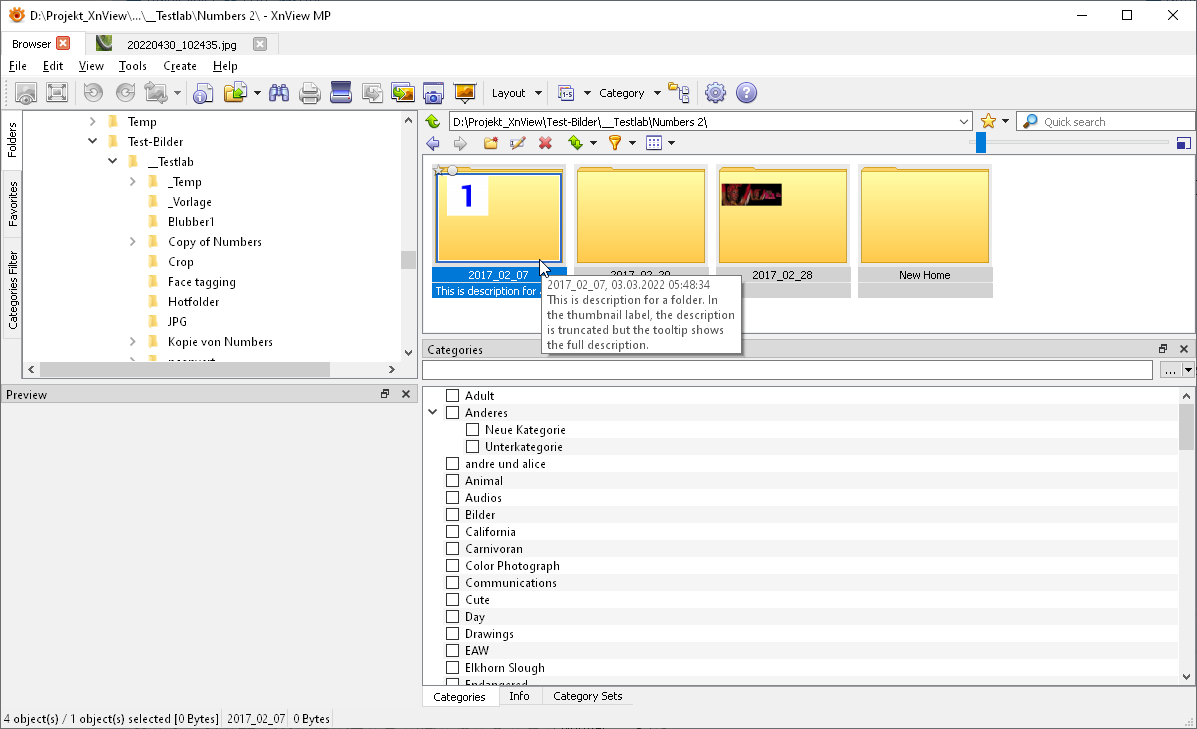The height and width of the screenshot is (729, 1197).
Task: Click the red X delete icon
Action: point(545,143)
